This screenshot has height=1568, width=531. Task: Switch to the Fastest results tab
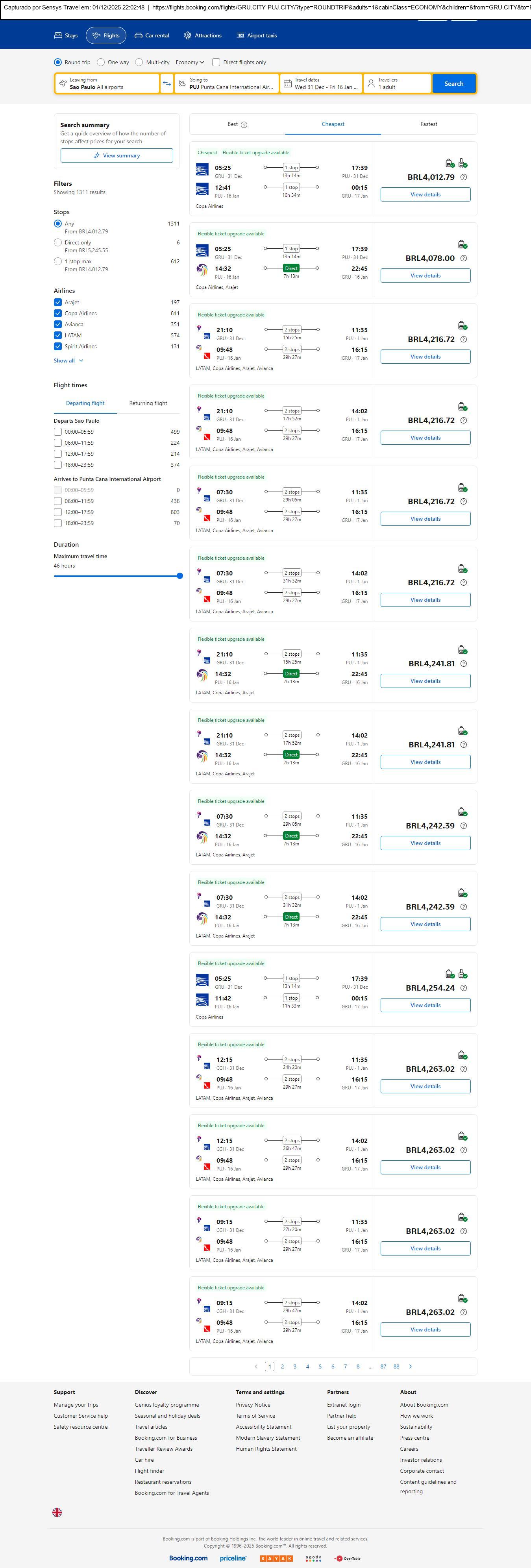point(429,124)
